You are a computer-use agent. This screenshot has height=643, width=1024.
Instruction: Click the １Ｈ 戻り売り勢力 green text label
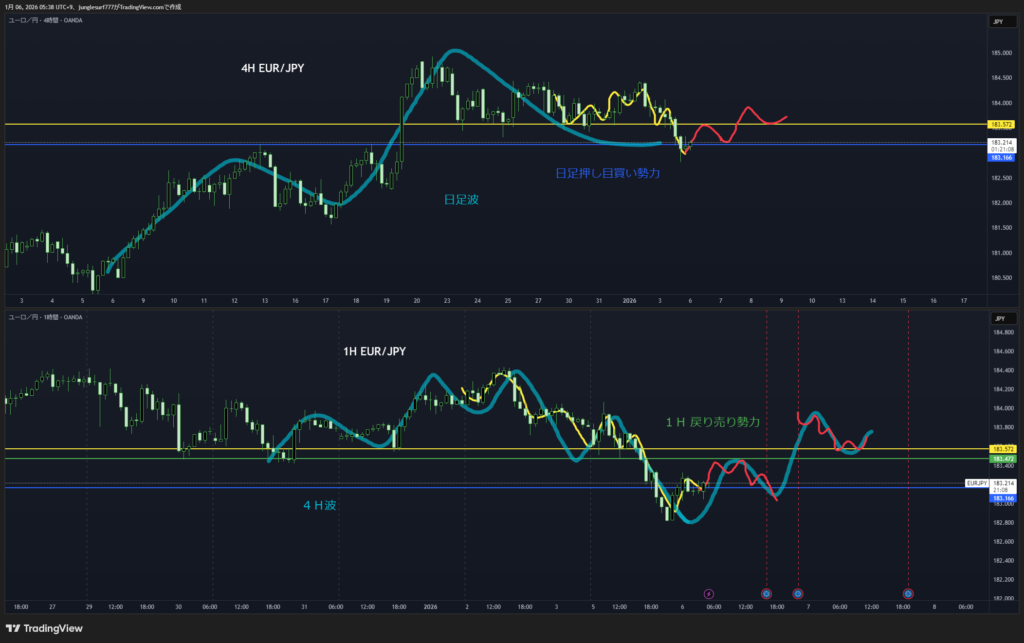click(x=712, y=422)
